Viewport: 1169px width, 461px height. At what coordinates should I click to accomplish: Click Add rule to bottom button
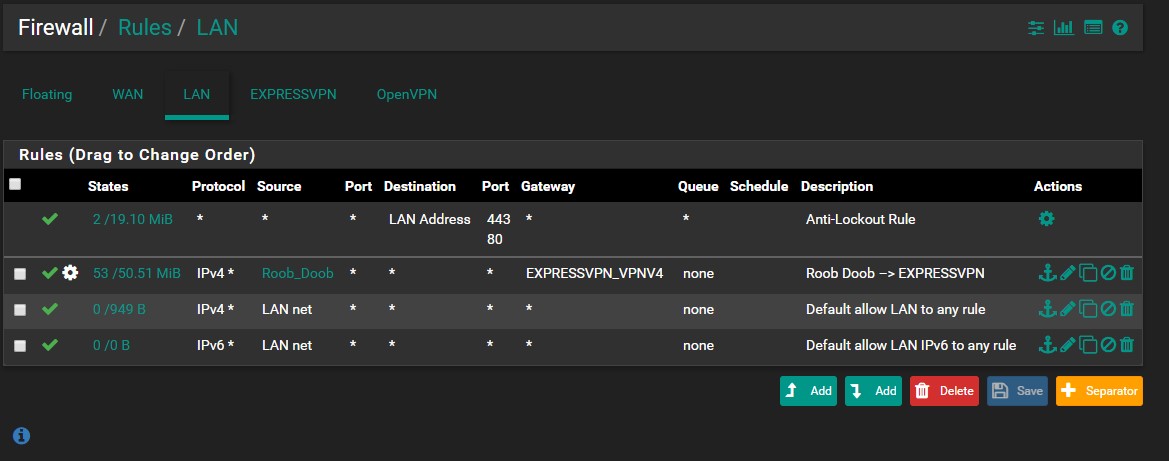(873, 391)
